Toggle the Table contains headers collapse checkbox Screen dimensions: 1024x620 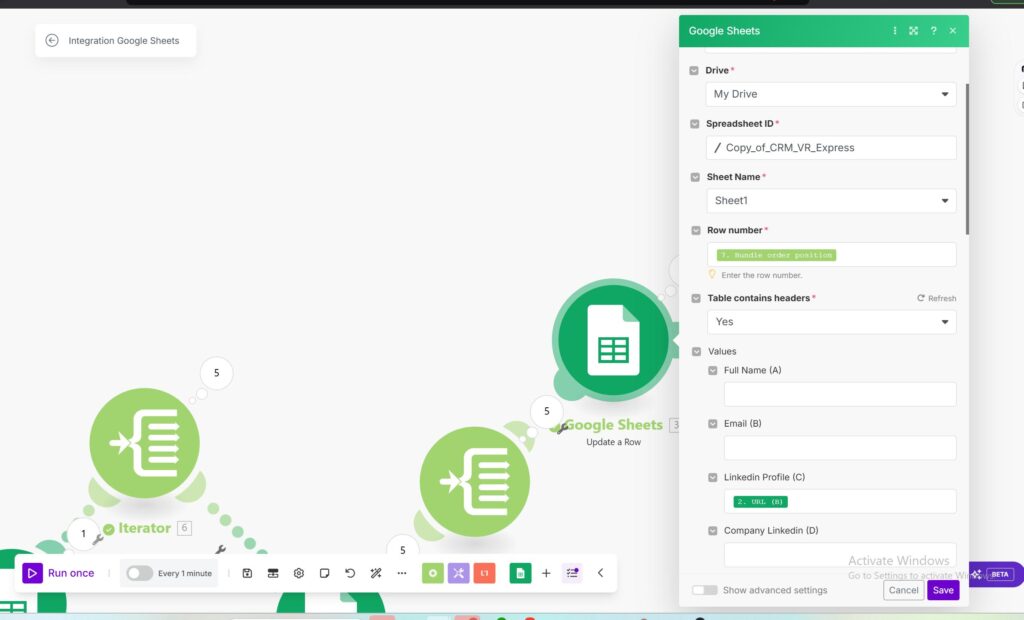(696, 299)
